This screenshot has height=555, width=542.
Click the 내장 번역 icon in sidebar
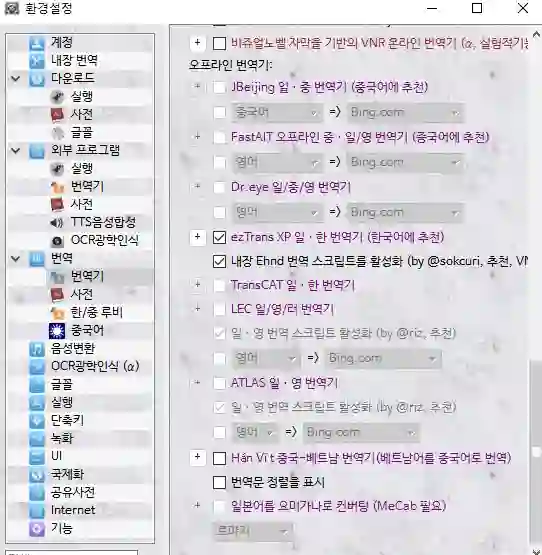click(x=36, y=61)
